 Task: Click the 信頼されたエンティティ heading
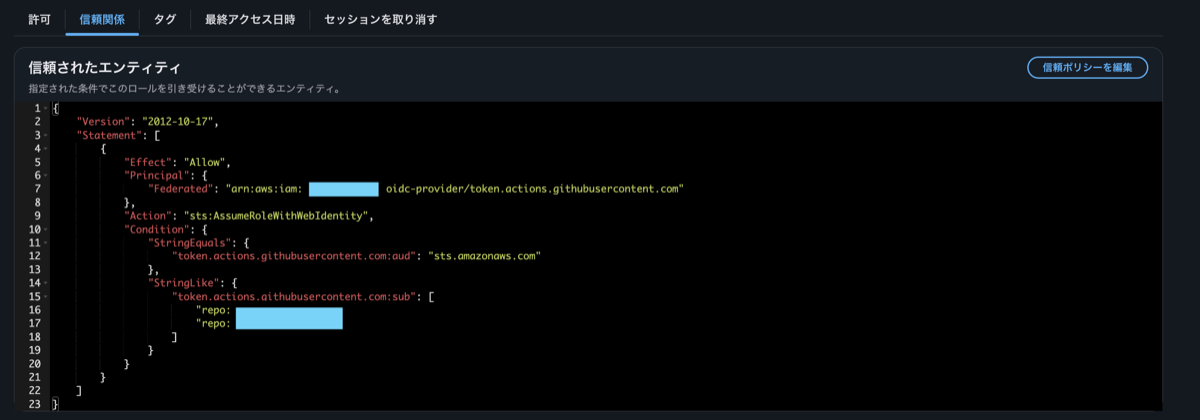[104, 68]
